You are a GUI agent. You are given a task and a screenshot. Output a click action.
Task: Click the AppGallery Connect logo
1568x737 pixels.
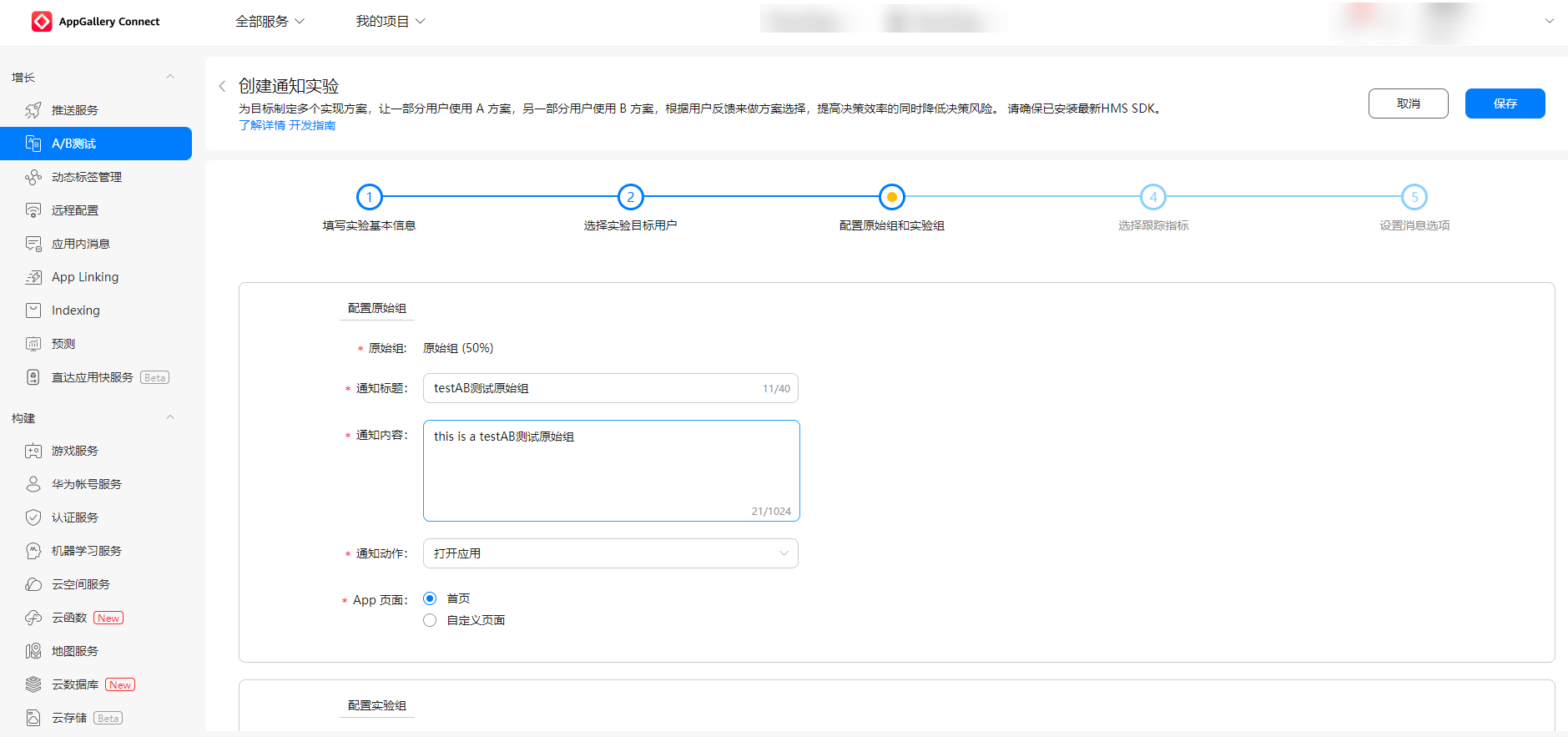pos(42,22)
